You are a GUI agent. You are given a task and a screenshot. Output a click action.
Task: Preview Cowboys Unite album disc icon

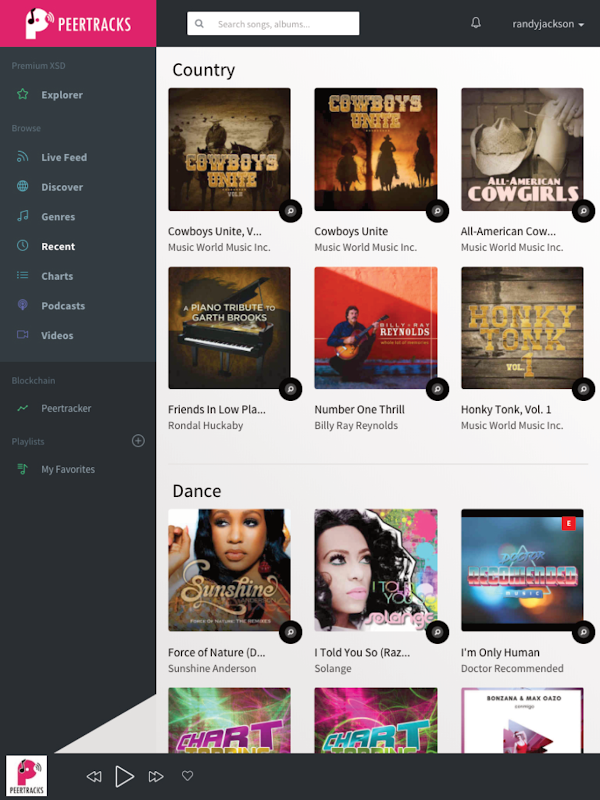(x=437, y=211)
